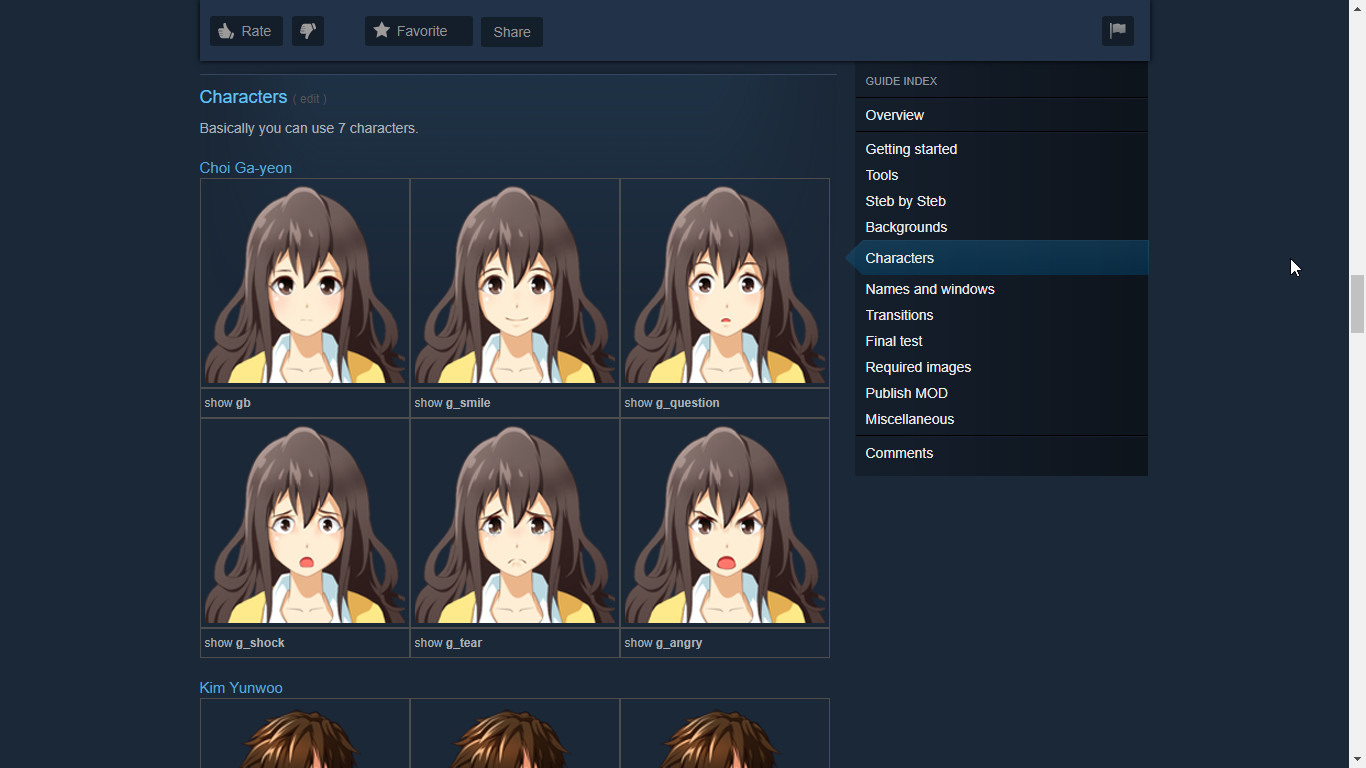Open the g_question character image

point(725,283)
